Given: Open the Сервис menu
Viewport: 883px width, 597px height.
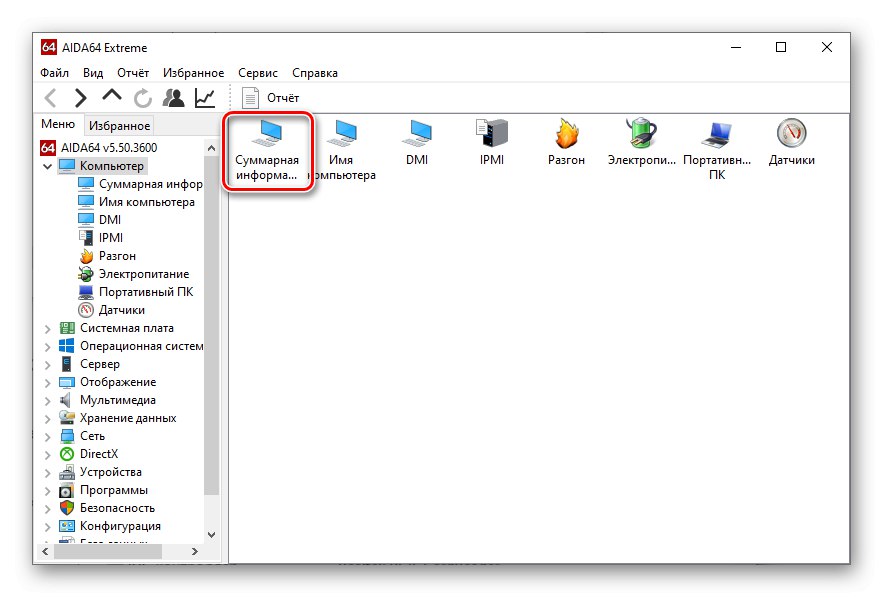Looking at the screenshot, I should (258, 73).
